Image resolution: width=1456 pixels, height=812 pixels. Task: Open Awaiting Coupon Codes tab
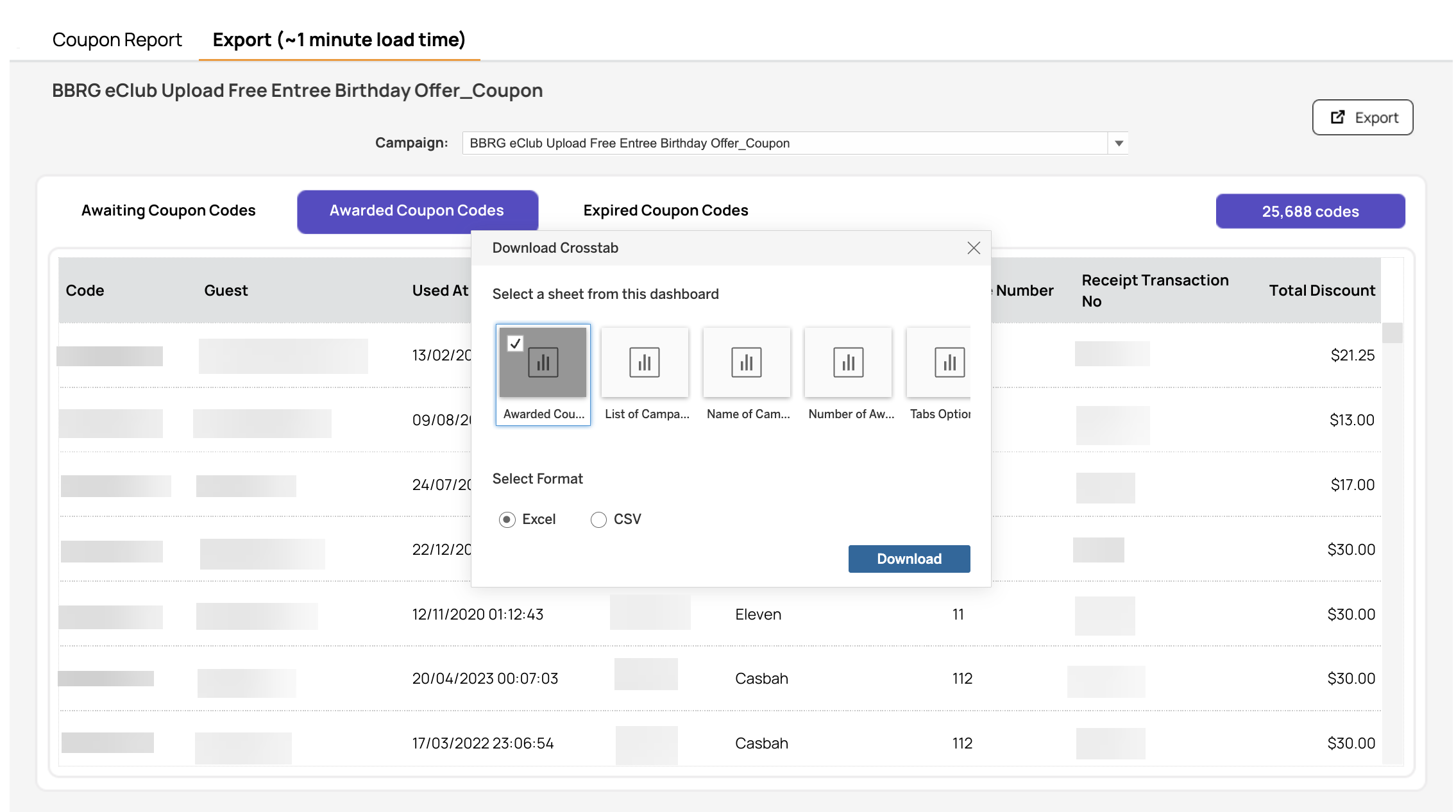pyautogui.click(x=169, y=210)
